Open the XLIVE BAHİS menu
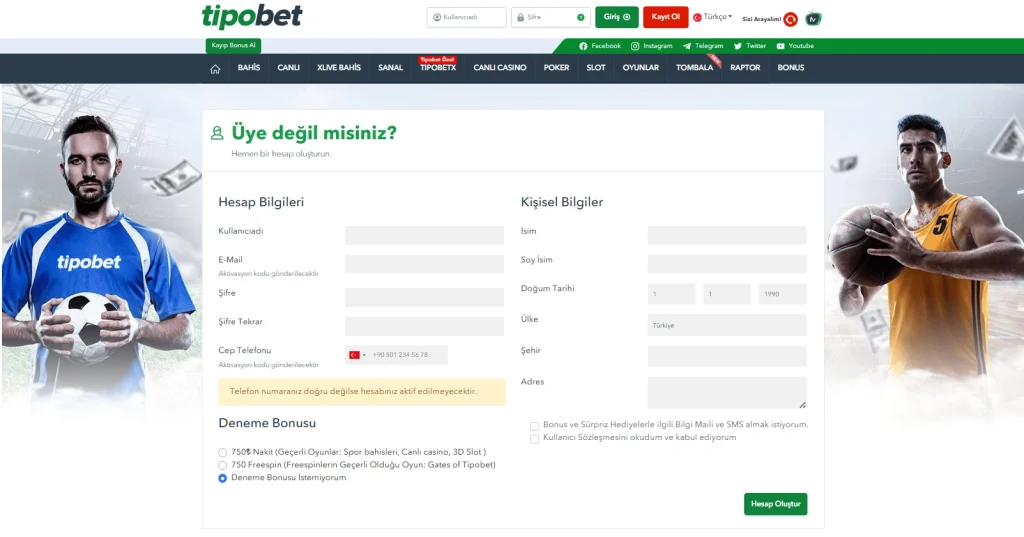 click(339, 68)
